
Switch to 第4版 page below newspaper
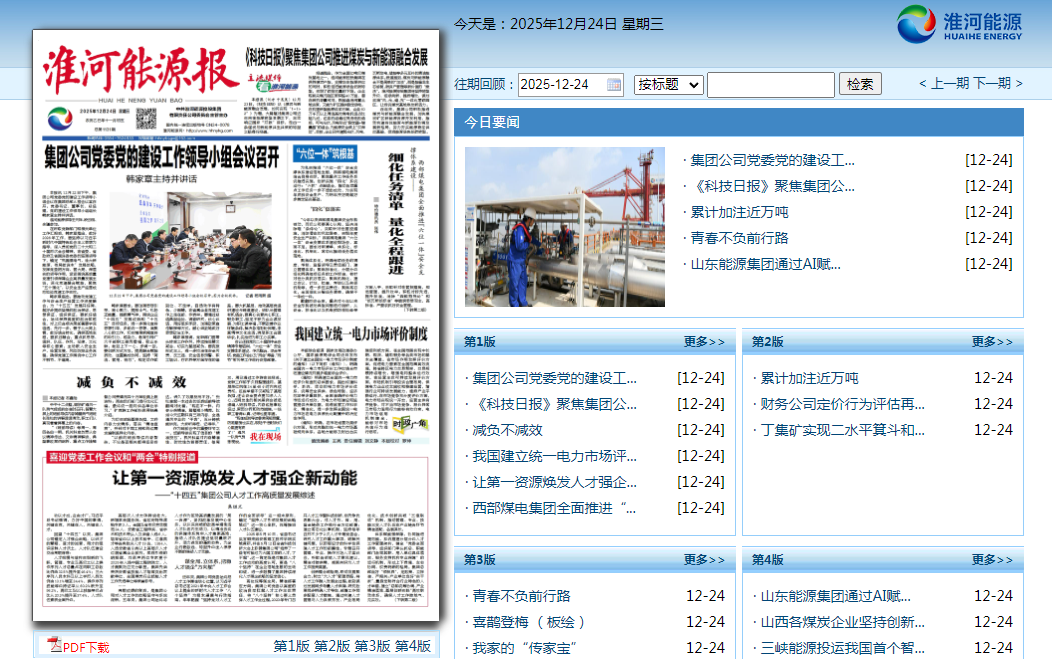(413, 647)
